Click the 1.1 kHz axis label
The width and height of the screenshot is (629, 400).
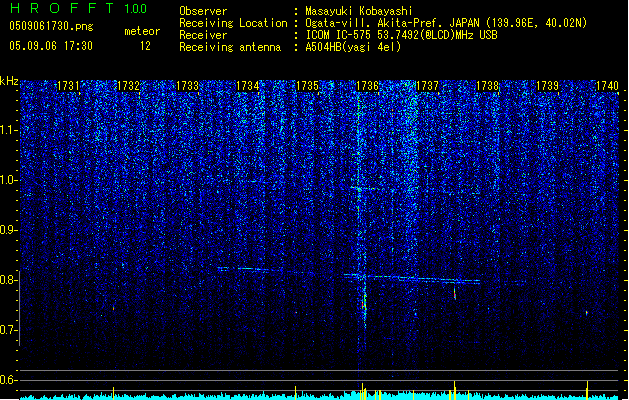tap(9, 130)
